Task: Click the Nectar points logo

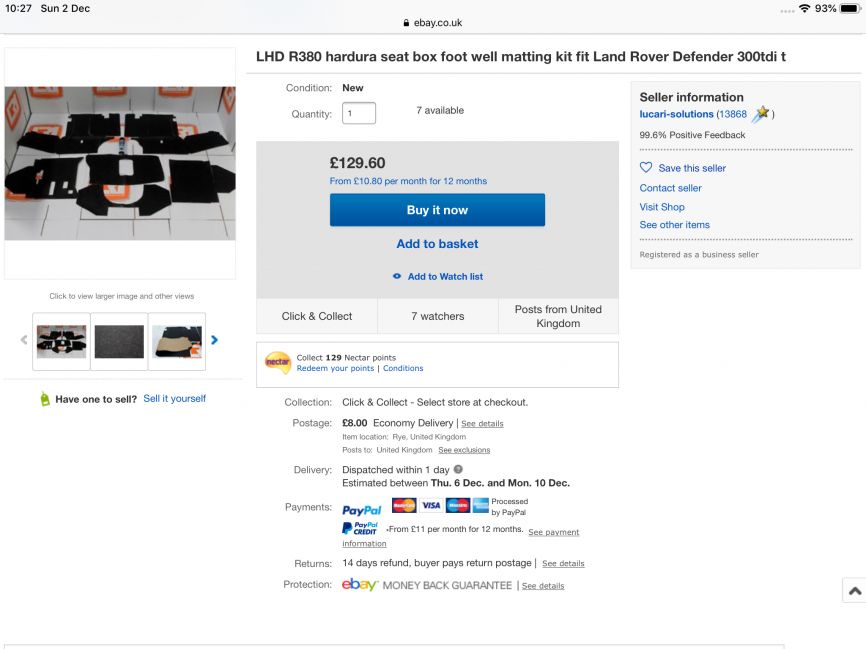Action: [x=277, y=362]
